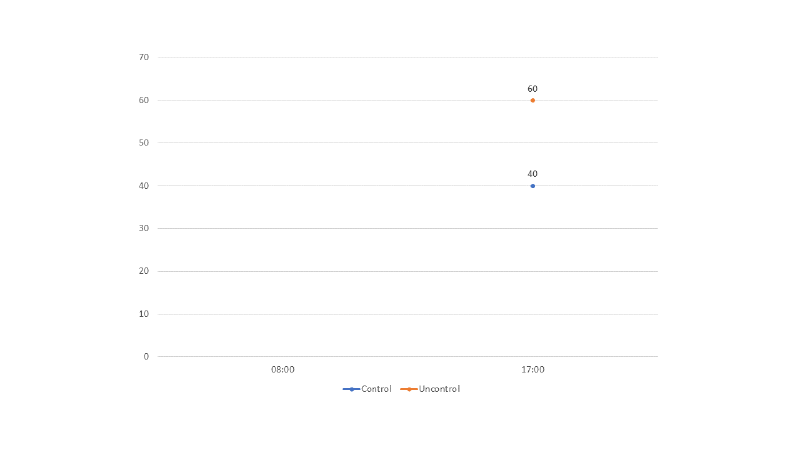Select the data label 60
Viewport: 800px width, 450px height.
tap(533, 89)
